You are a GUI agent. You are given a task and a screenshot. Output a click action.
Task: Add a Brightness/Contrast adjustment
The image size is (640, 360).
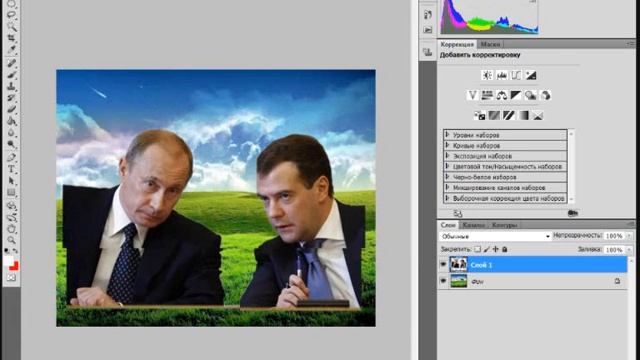coord(487,75)
